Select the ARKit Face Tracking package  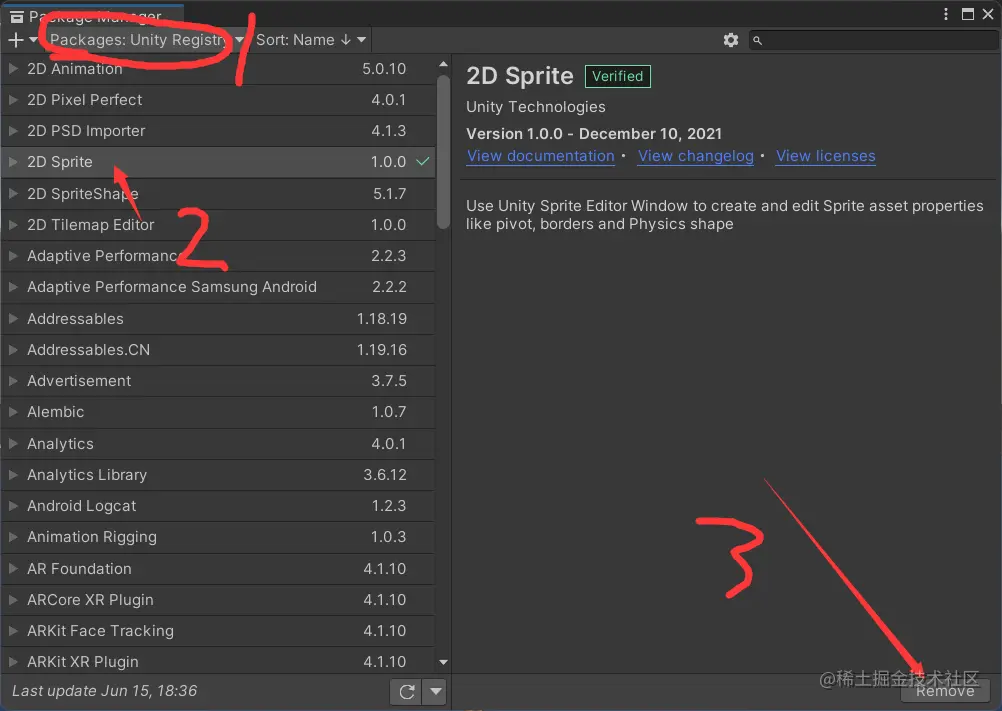(218, 631)
